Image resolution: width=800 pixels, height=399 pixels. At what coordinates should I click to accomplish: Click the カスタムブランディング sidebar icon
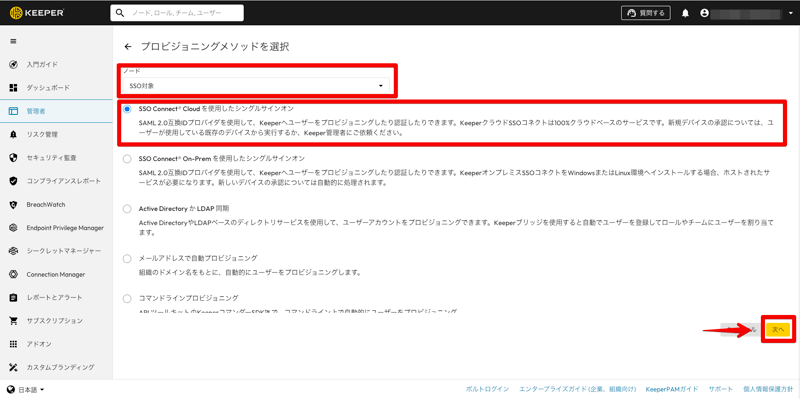(14, 367)
